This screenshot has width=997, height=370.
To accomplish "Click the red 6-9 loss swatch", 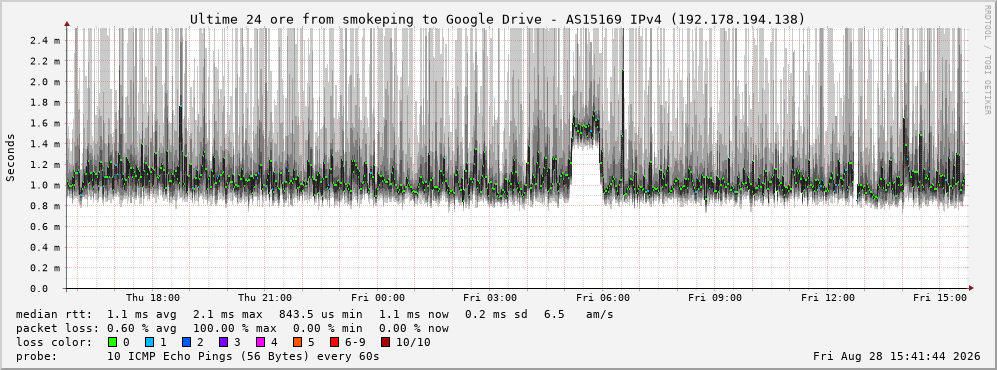I will point(334,343).
